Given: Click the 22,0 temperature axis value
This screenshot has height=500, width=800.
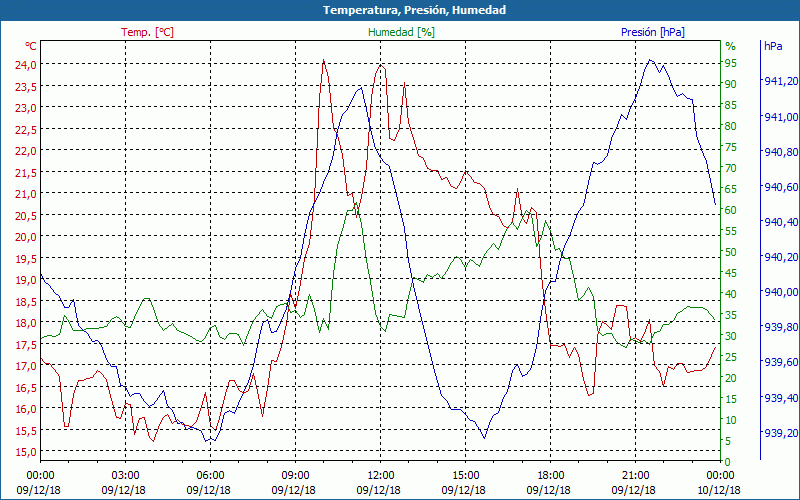Looking at the screenshot, I should [26, 151].
